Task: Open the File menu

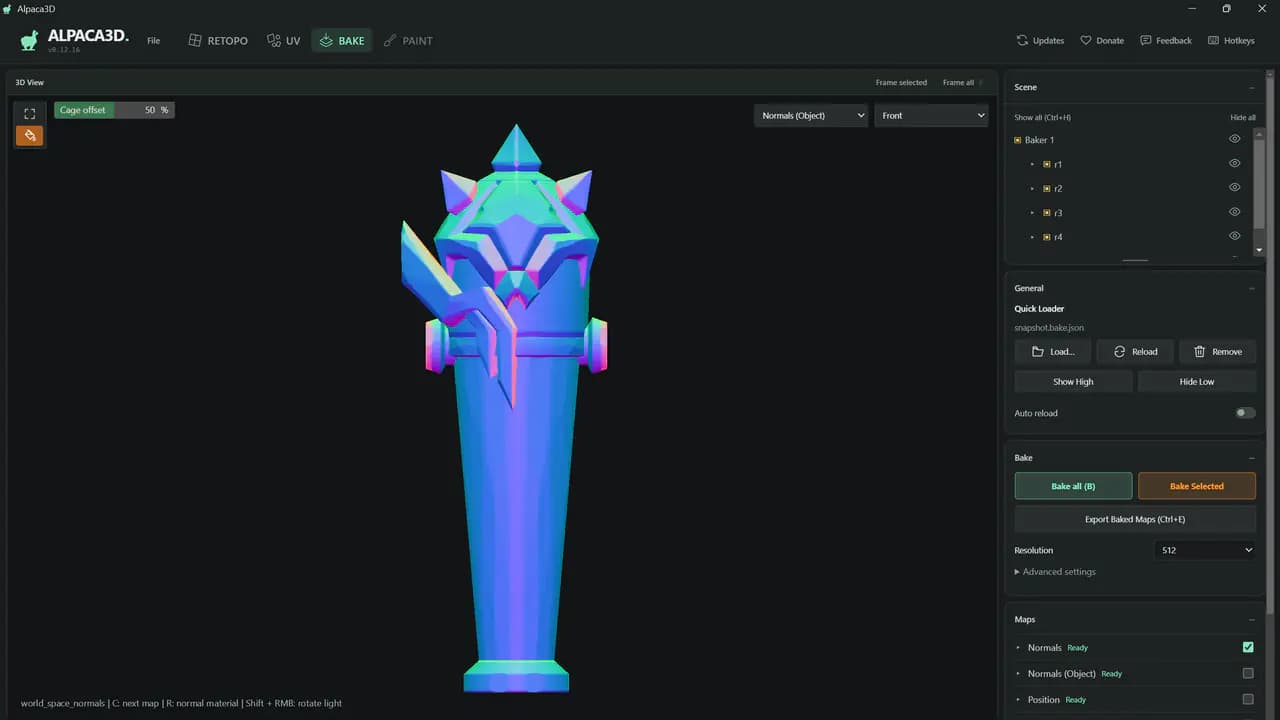Action: (153, 41)
